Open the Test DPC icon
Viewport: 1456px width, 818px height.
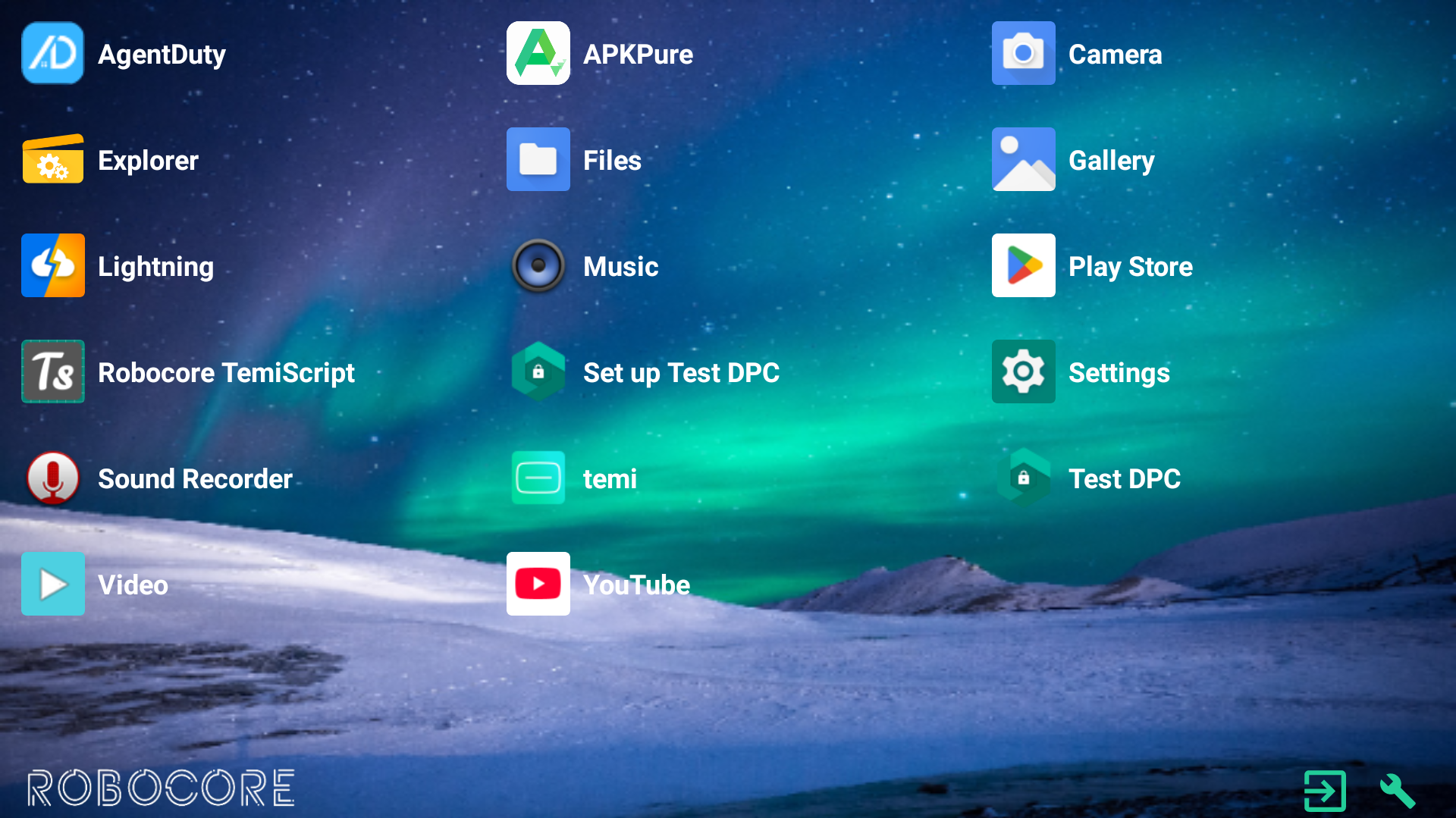pyautogui.click(x=1024, y=478)
